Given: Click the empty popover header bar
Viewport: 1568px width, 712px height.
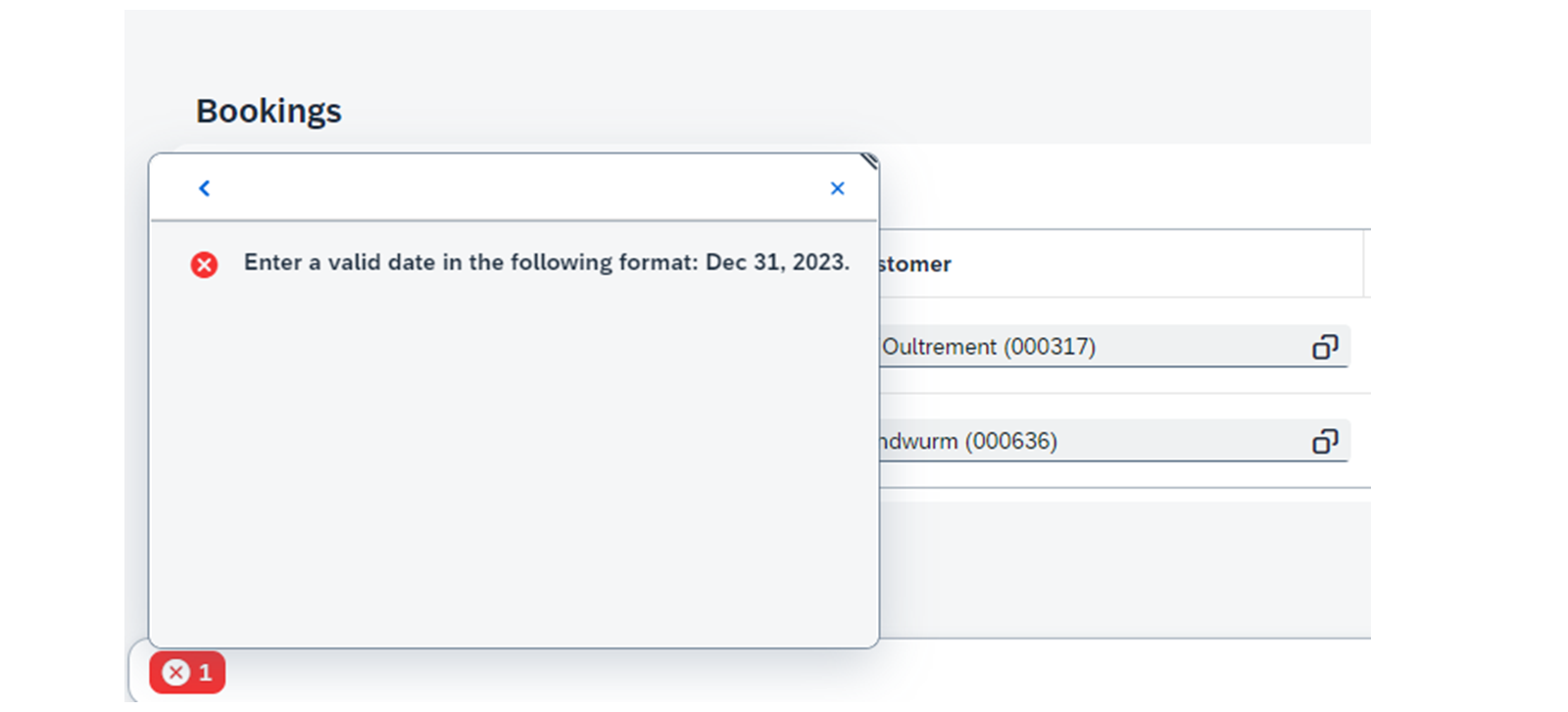Looking at the screenshot, I should pos(519,188).
